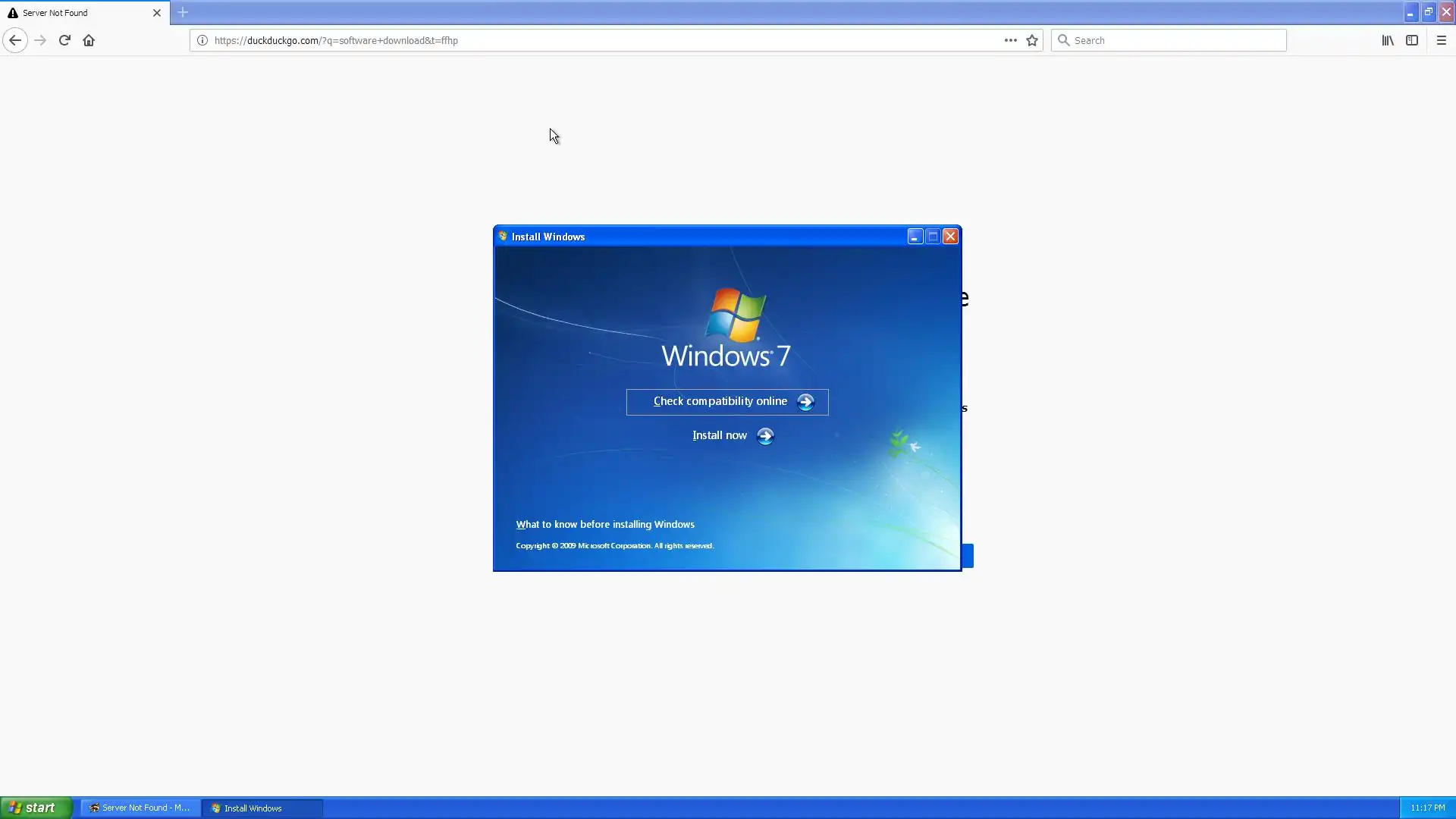The image size is (1456, 819).
Task: Open the page actions three-dot menu
Action: tap(1010, 40)
